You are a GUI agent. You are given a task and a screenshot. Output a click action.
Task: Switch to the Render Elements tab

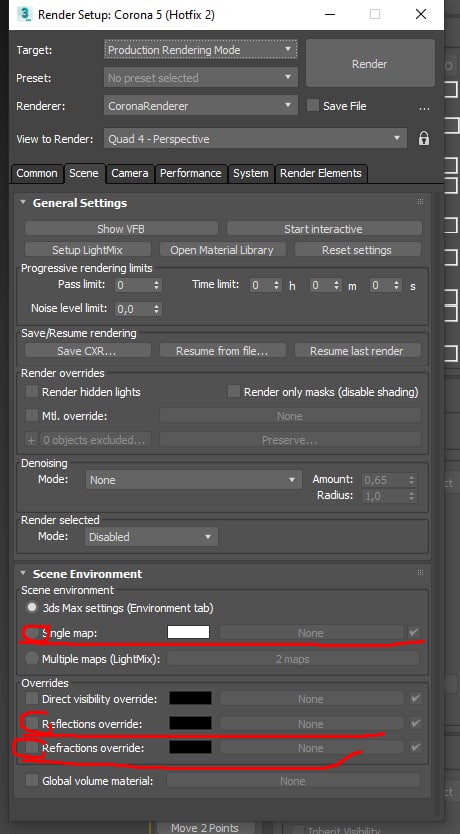321,173
